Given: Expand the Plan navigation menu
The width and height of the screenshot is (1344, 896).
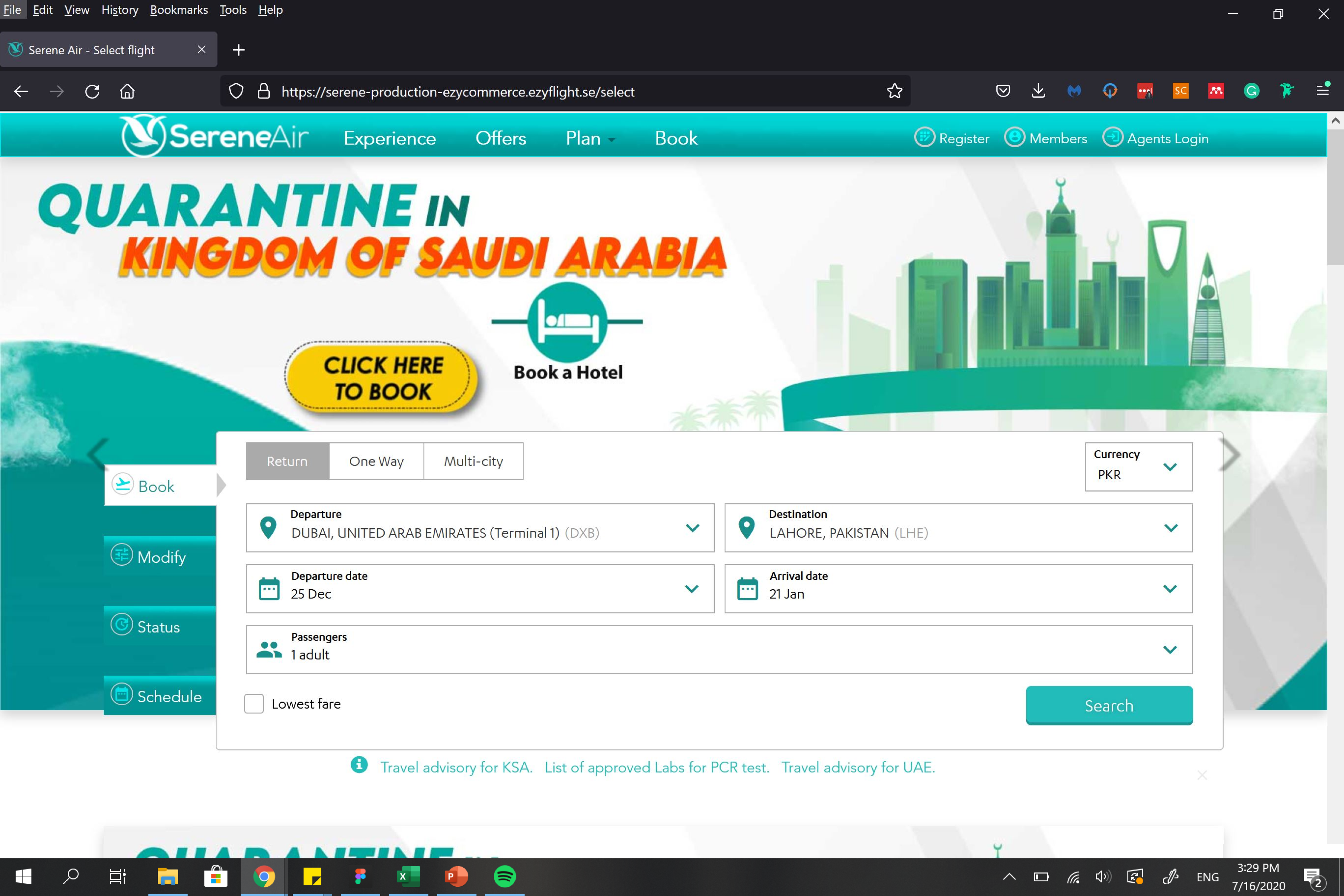Looking at the screenshot, I should point(590,138).
